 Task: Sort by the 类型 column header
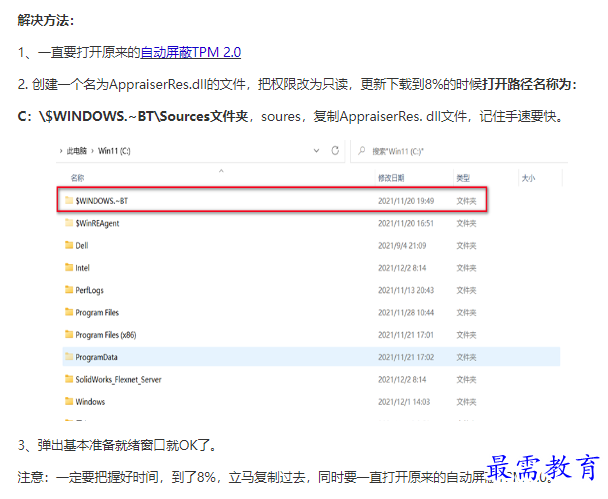(x=463, y=178)
